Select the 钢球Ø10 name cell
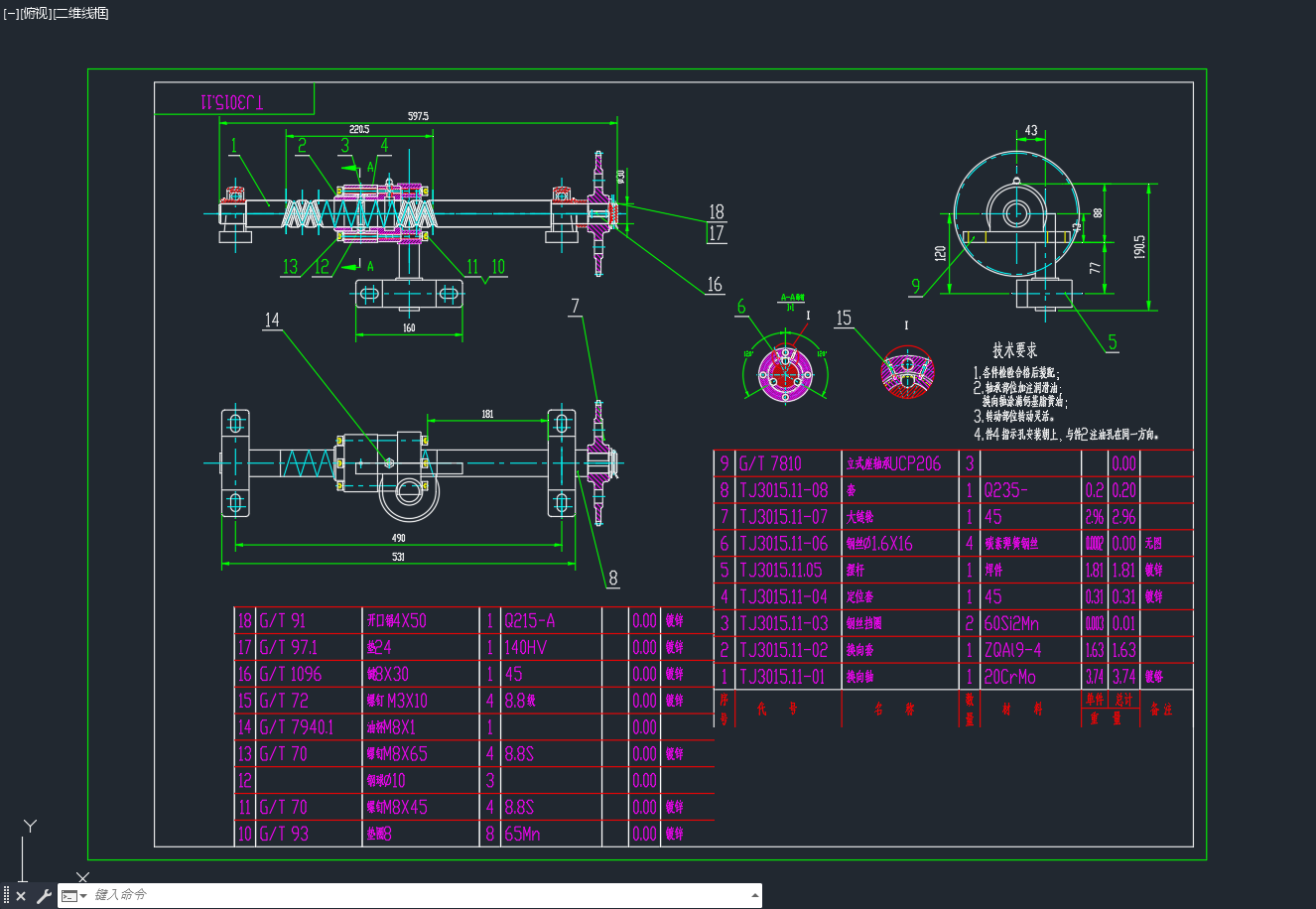 (386, 781)
